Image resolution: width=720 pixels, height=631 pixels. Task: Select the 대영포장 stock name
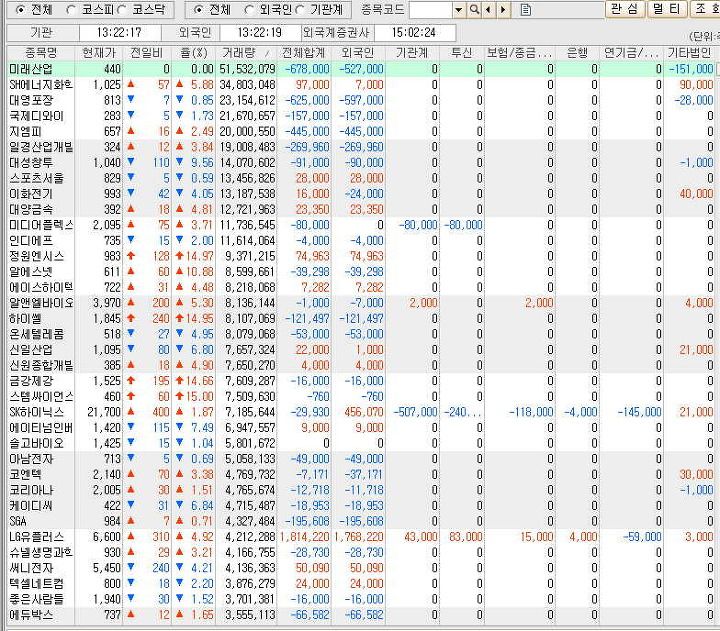[31, 100]
